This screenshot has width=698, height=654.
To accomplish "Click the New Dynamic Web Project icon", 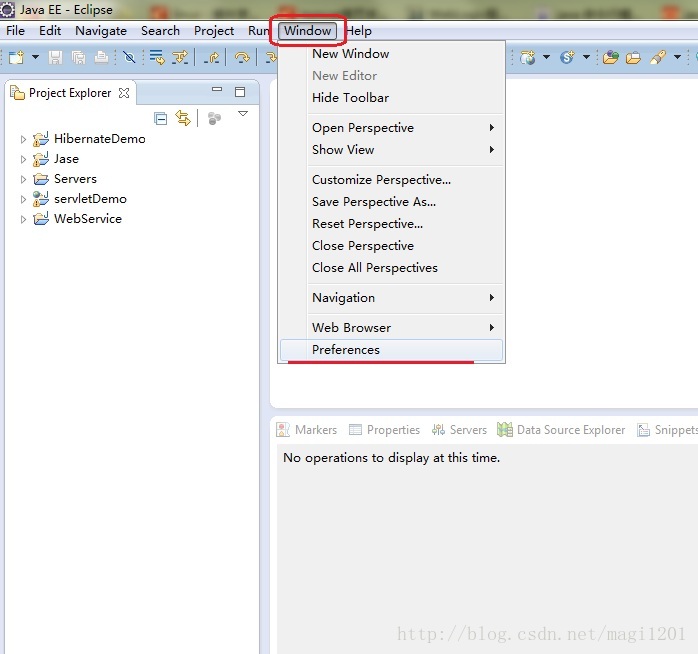I will (528, 57).
